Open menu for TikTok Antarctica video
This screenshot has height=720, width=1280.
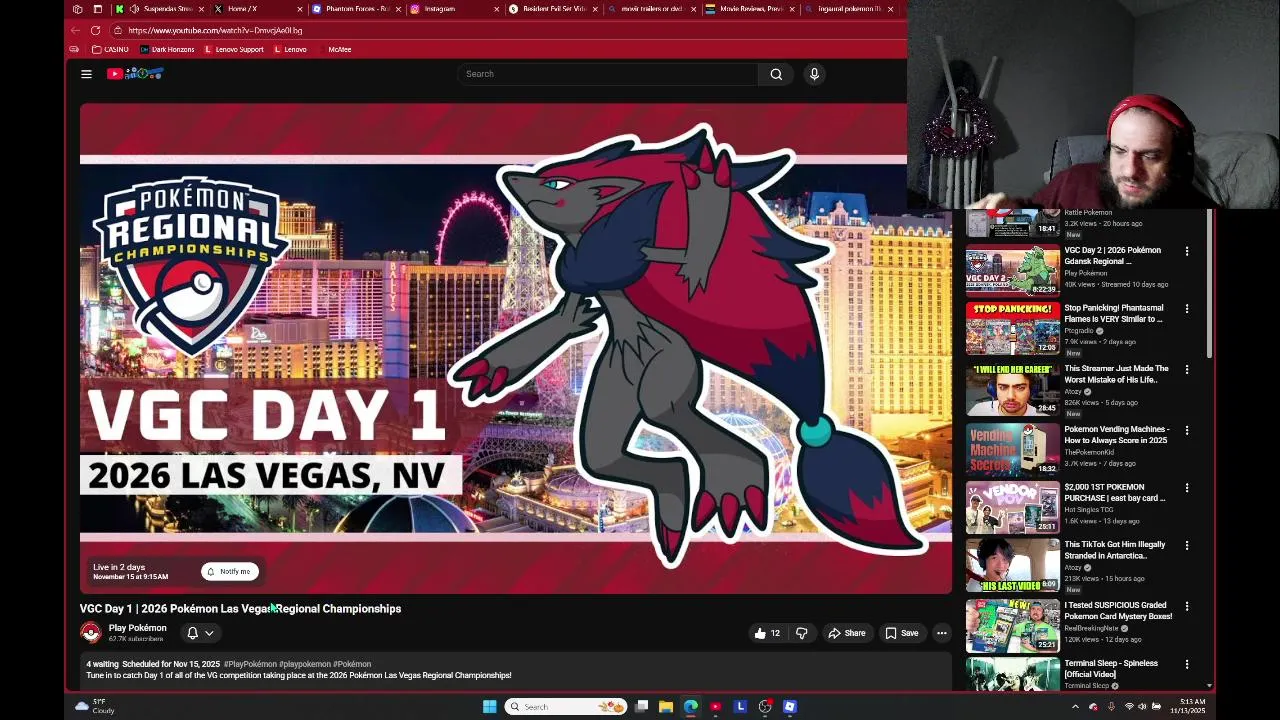pos(1187,546)
